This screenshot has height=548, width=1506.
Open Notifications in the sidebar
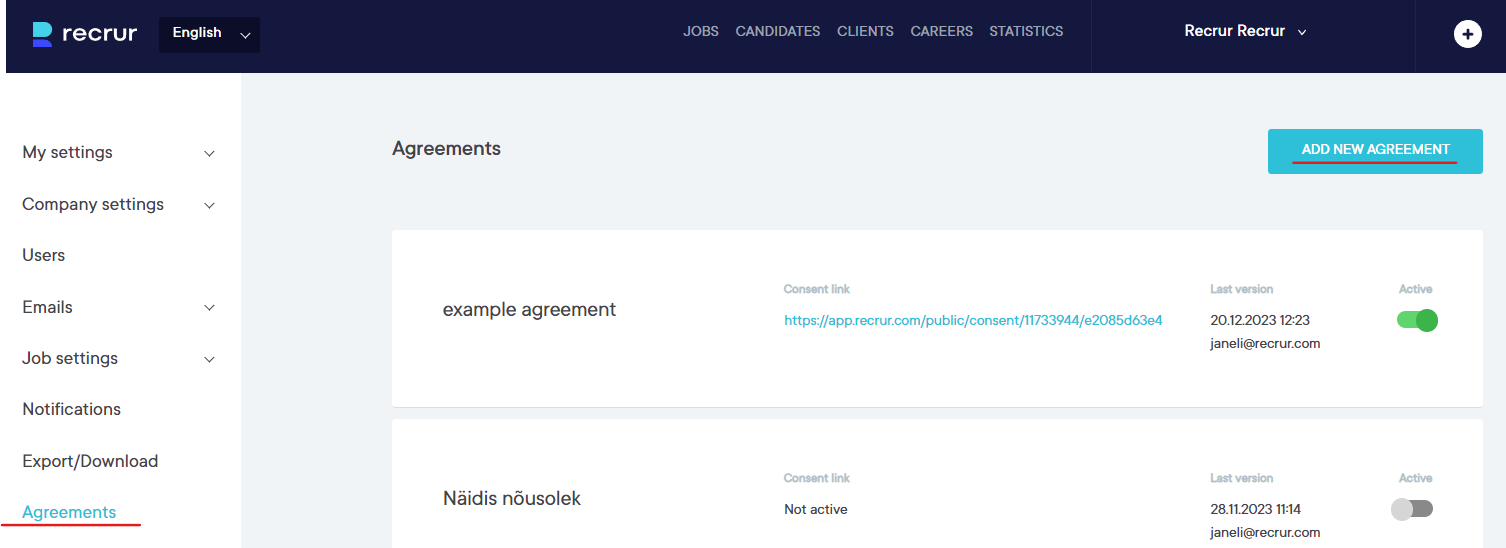coord(72,410)
